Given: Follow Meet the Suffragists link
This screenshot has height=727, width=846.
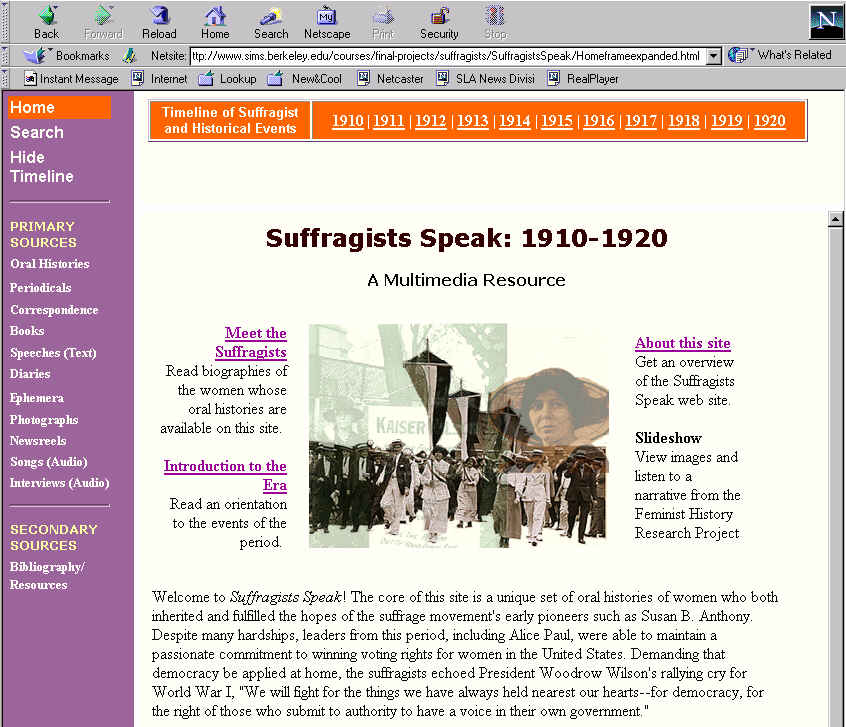Looking at the screenshot, I should pyautogui.click(x=251, y=342).
